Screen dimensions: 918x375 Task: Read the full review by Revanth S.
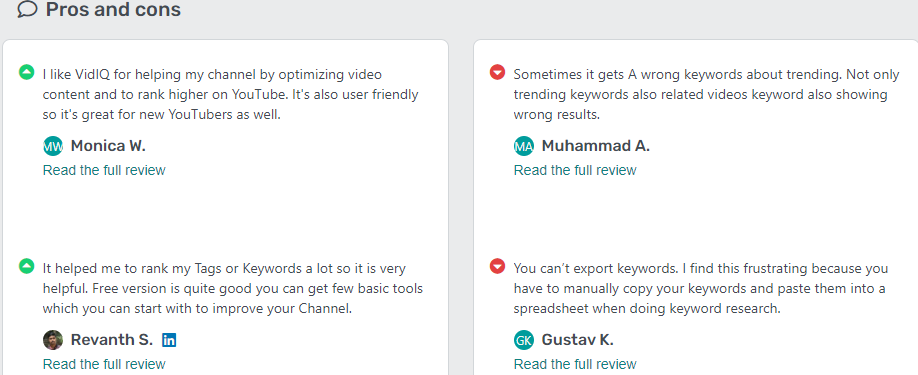pyautogui.click(x=104, y=364)
